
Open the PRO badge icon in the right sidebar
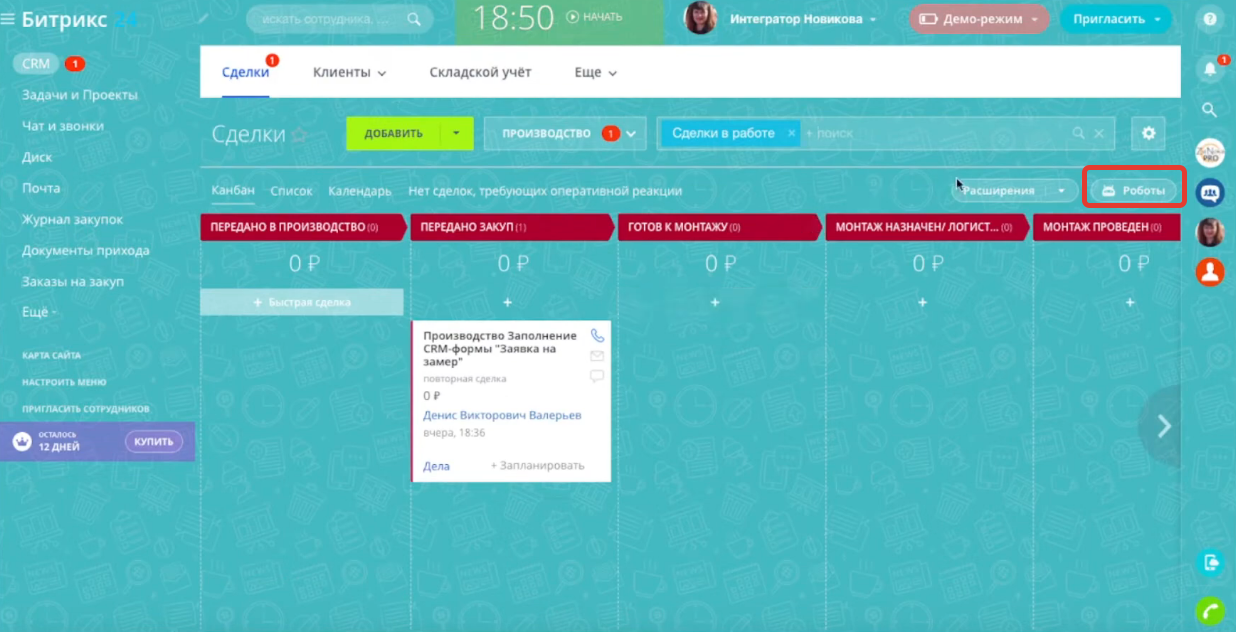coord(1210,152)
